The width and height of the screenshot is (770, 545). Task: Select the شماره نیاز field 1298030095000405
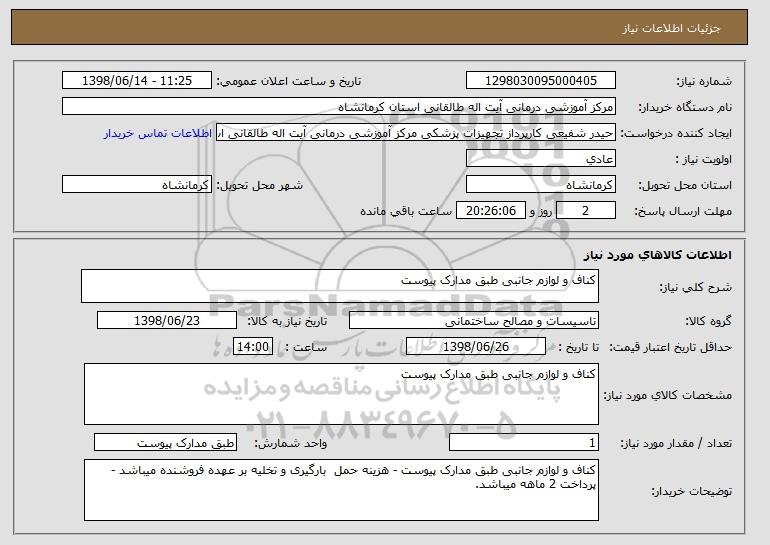(541, 81)
